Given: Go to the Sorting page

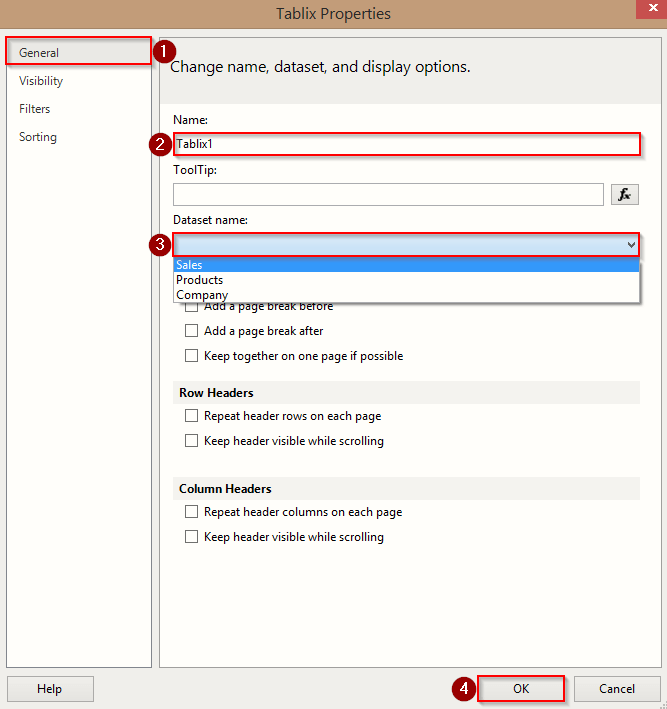Looking at the screenshot, I should (38, 137).
